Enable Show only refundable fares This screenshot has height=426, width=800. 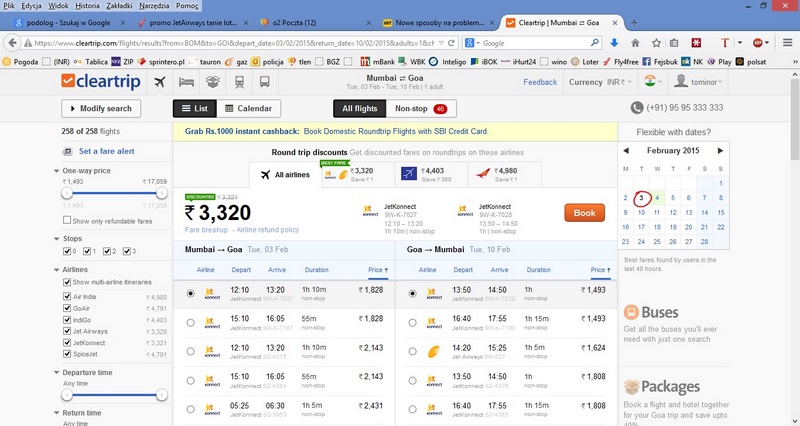(x=67, y=220)
